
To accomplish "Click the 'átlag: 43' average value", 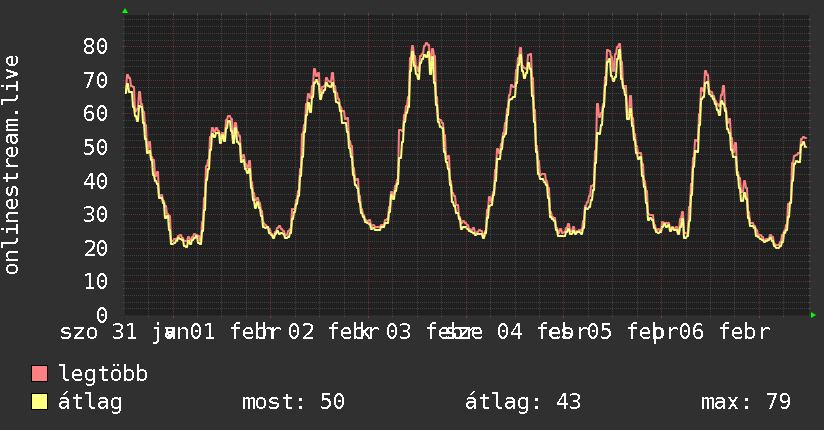I will pyautogui.click(x=523, y=402).
